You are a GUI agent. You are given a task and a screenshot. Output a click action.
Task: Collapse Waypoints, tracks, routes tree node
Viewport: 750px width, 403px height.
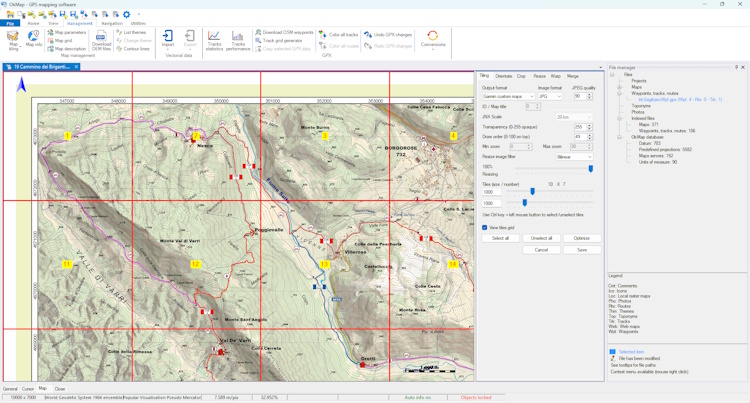(x=619, y=93)
